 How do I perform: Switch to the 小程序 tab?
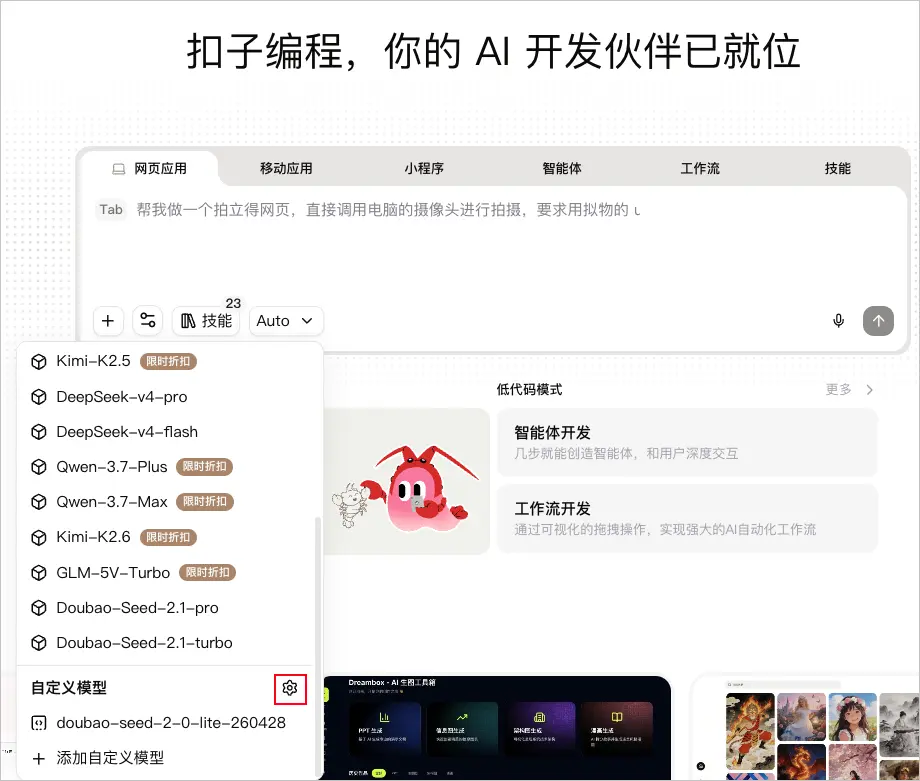424,169
